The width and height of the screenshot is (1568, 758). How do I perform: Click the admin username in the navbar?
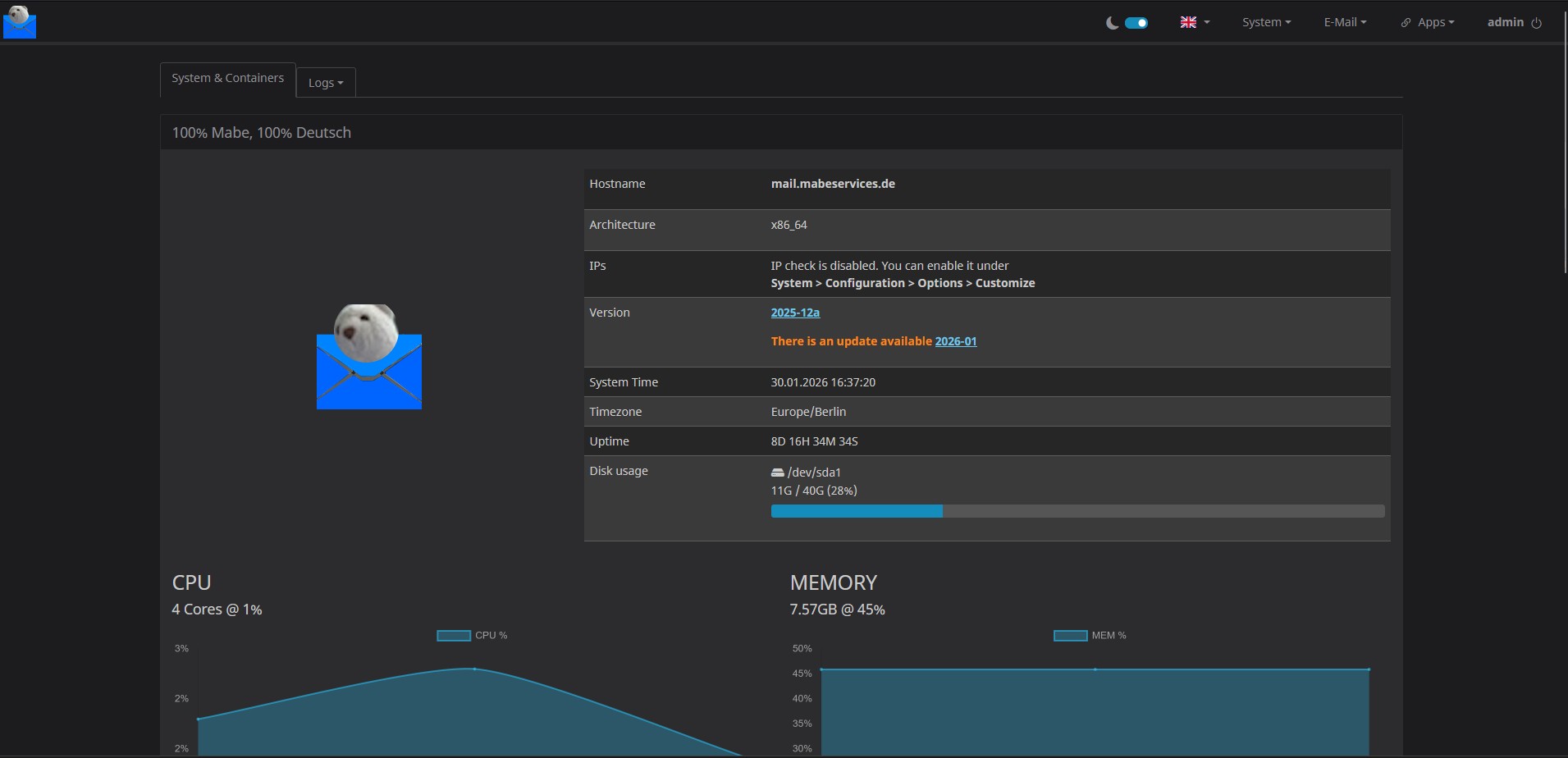(x=1505, y=22)
